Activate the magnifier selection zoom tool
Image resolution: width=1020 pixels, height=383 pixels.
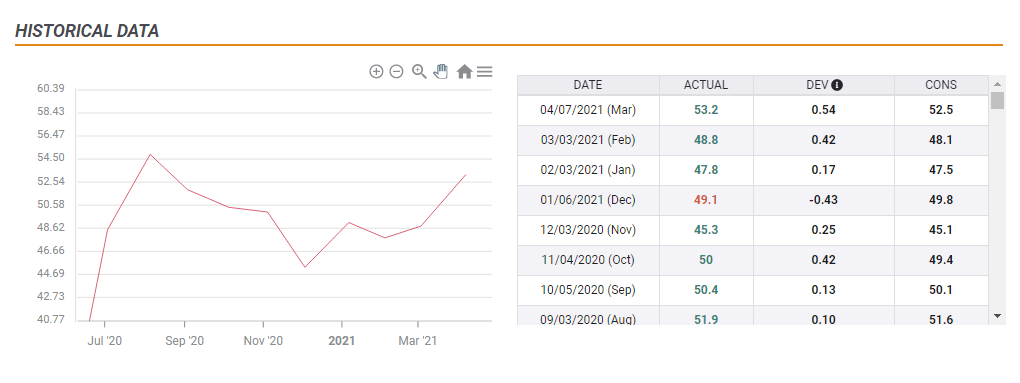coord(420,72)
